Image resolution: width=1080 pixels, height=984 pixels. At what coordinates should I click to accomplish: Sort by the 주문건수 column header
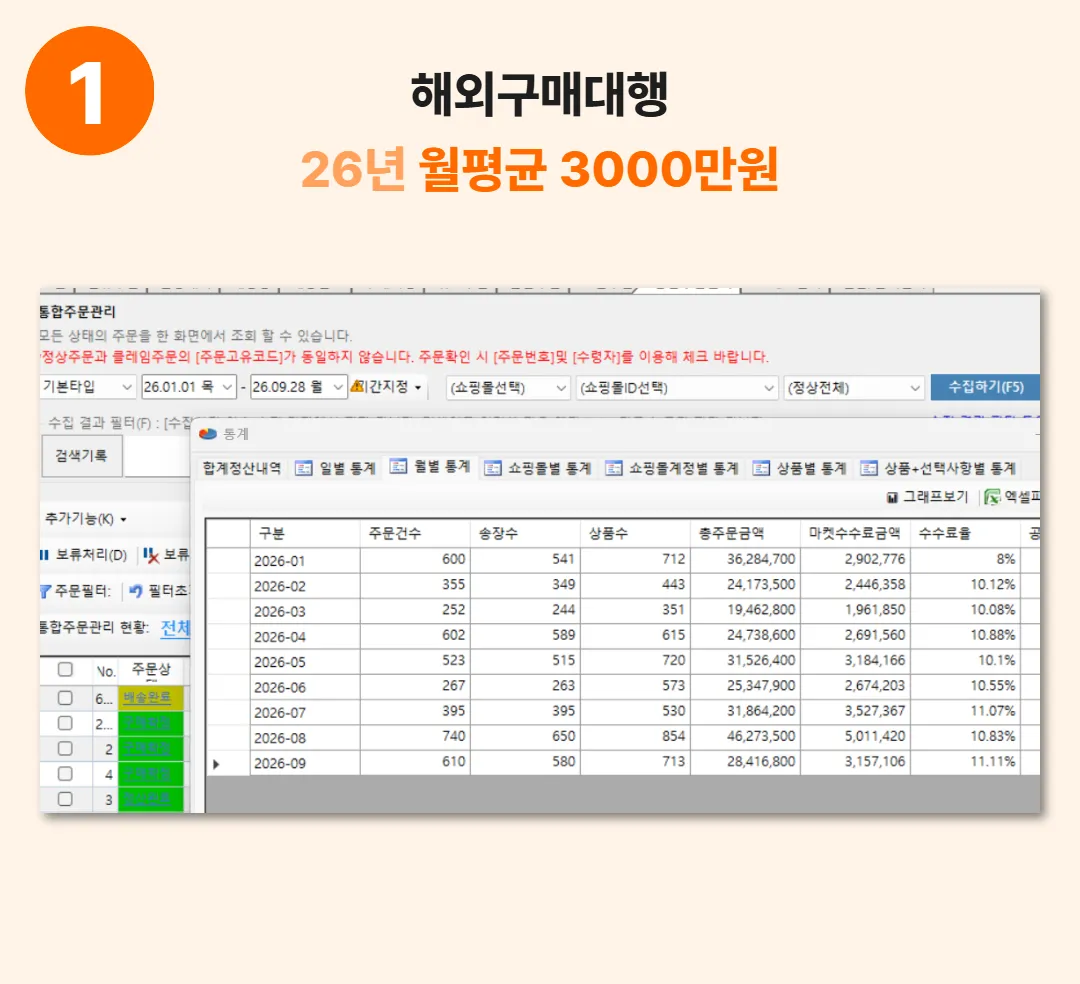pyautogui.click(x=415, y=534)
